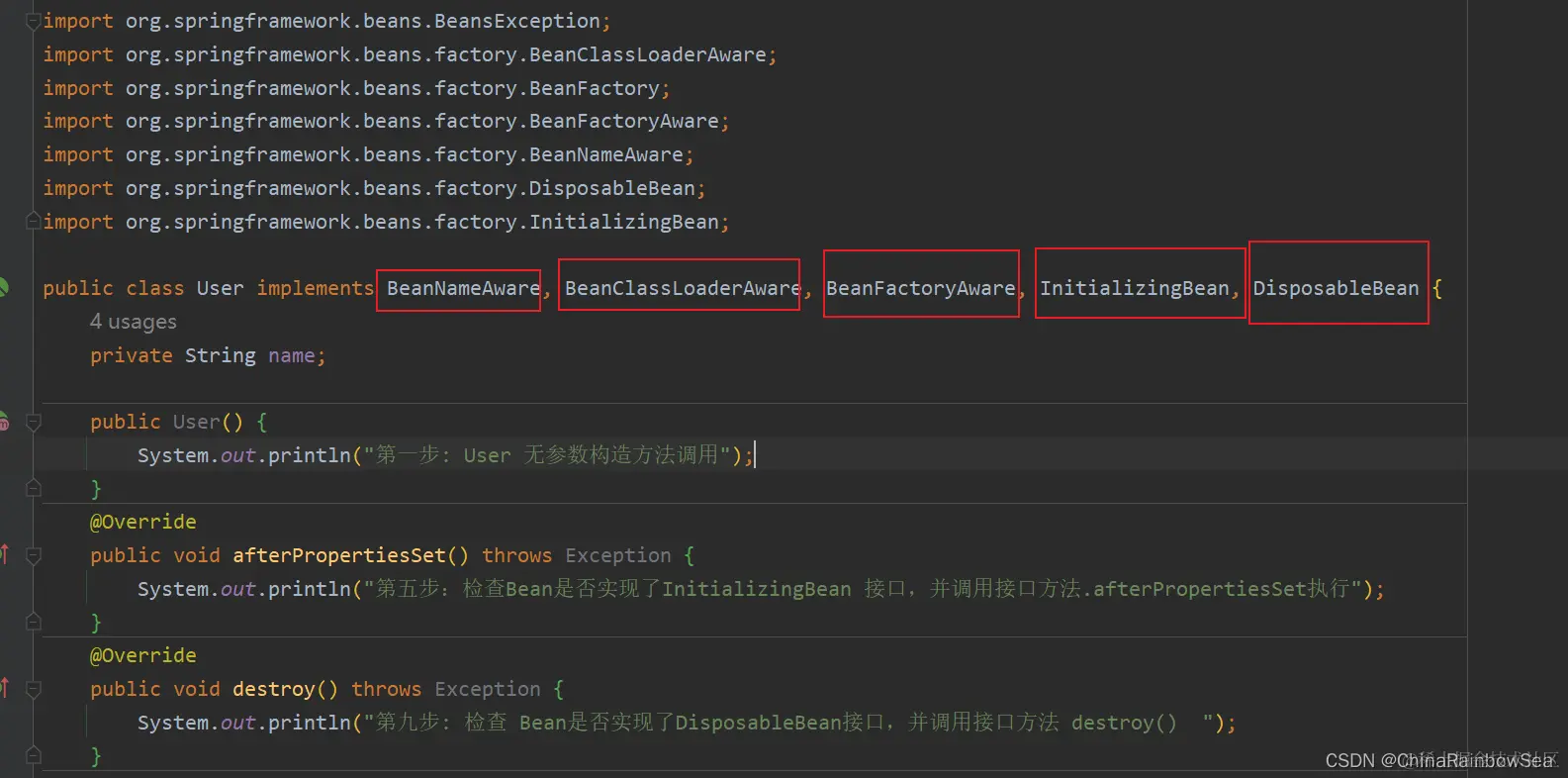Click the closing brace of the destroy() method
Viewport: 1568px width, 778px height.
coord(96,756)
